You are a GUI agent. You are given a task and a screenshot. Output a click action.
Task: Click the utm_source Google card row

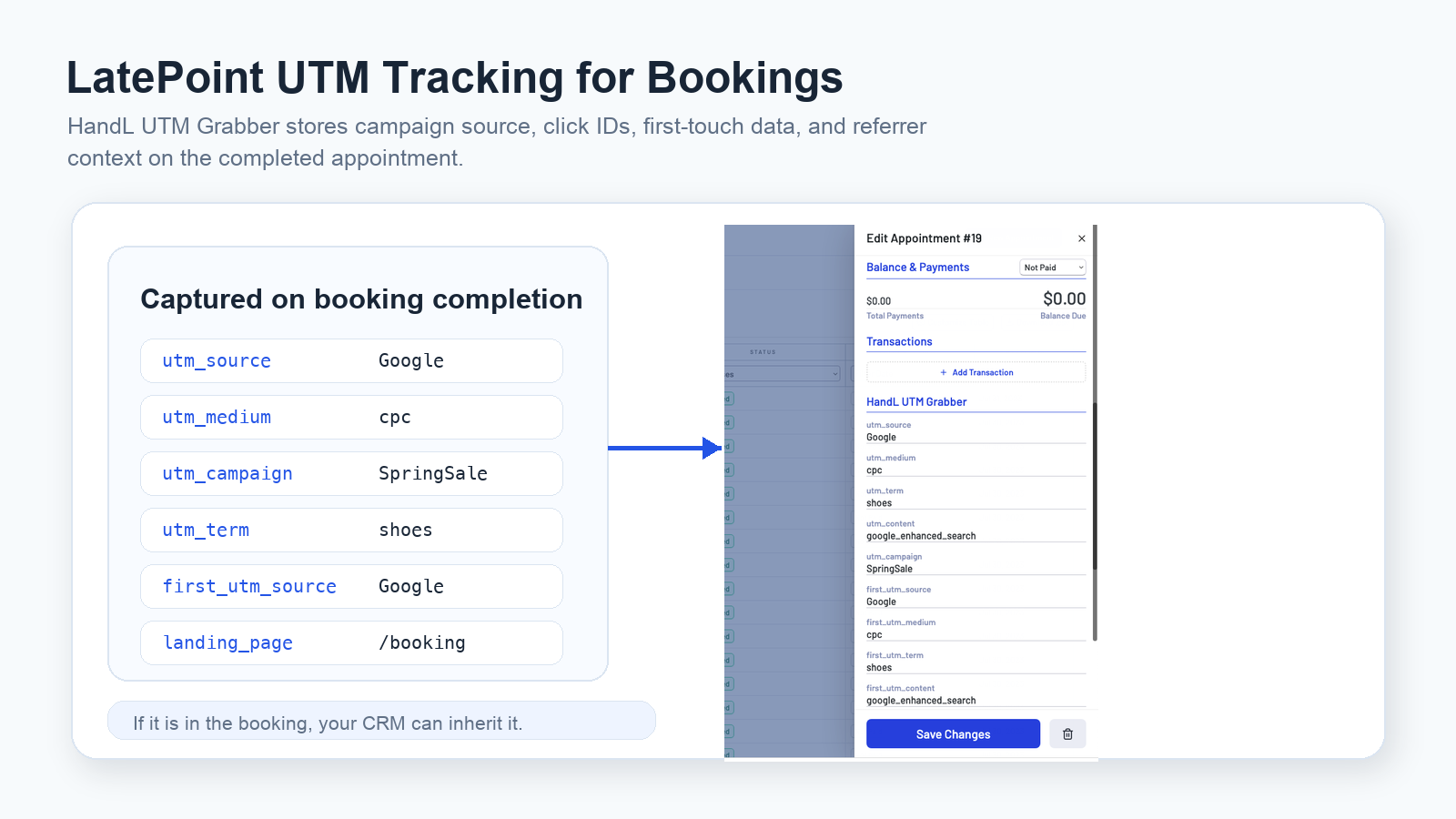click(351, 361)
